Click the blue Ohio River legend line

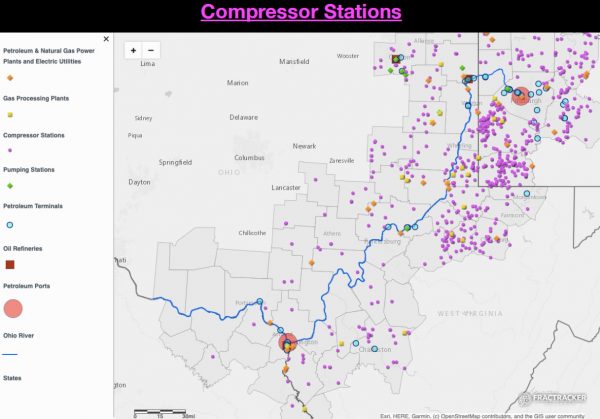coord(10,354)
